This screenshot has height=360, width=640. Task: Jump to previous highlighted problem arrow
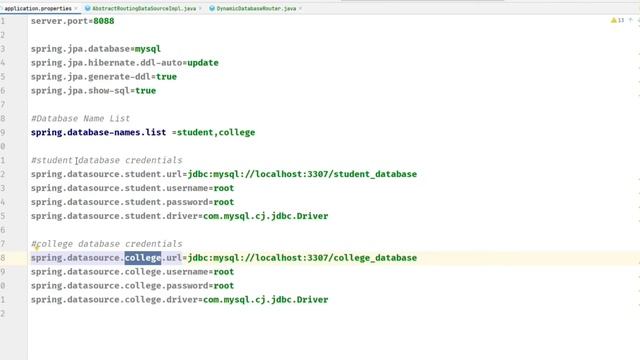[x=631, y=20]
